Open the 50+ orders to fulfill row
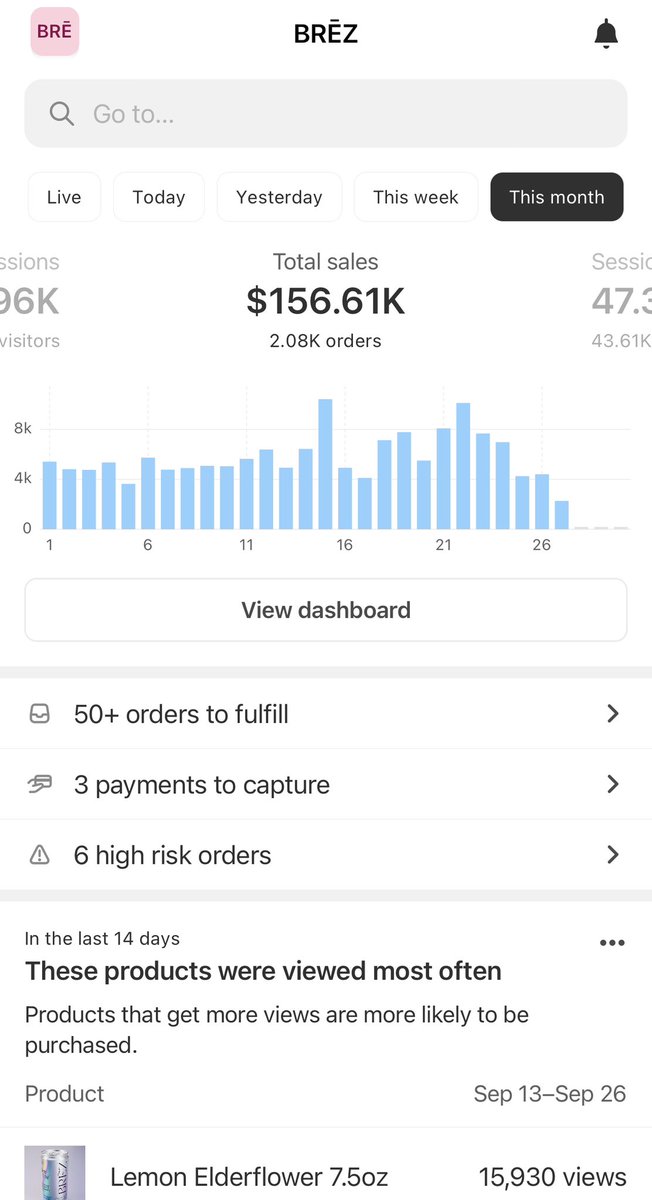 326,714
